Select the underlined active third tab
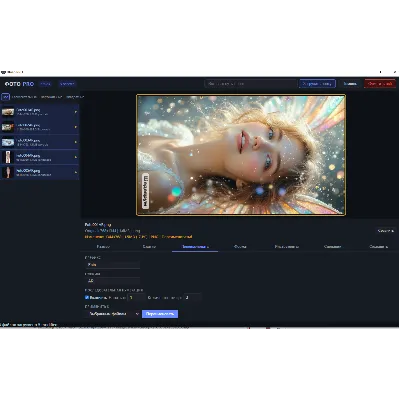The height and width of the screenshot is (400, 400). tap(195, 247)
